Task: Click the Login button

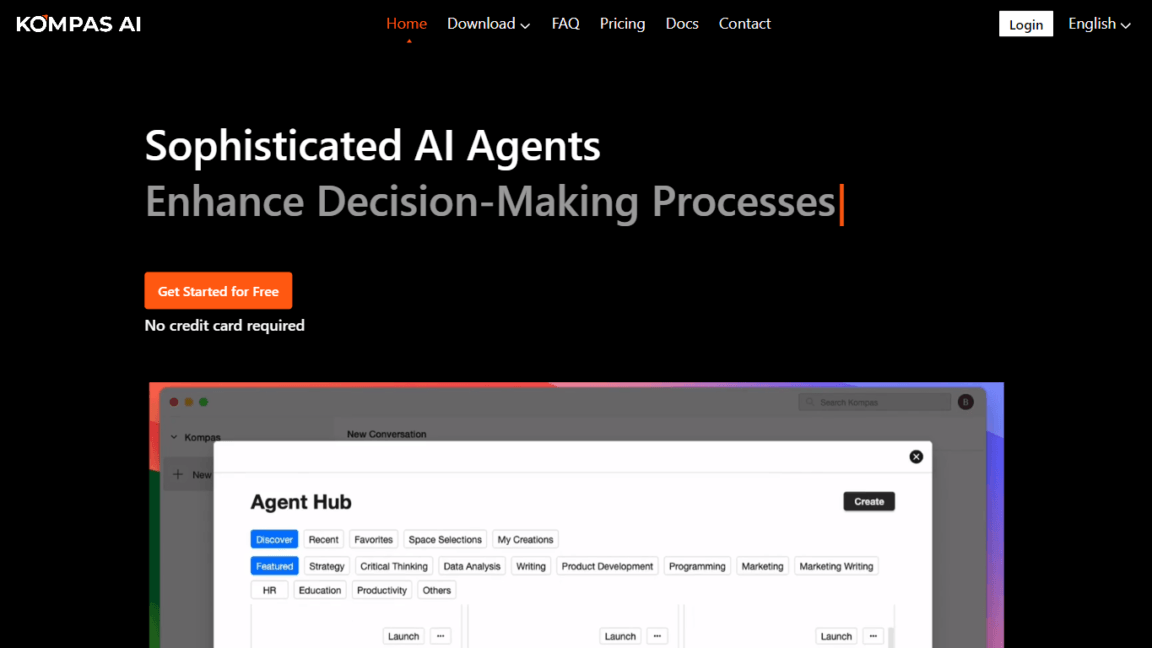Action: (1026, 24)
